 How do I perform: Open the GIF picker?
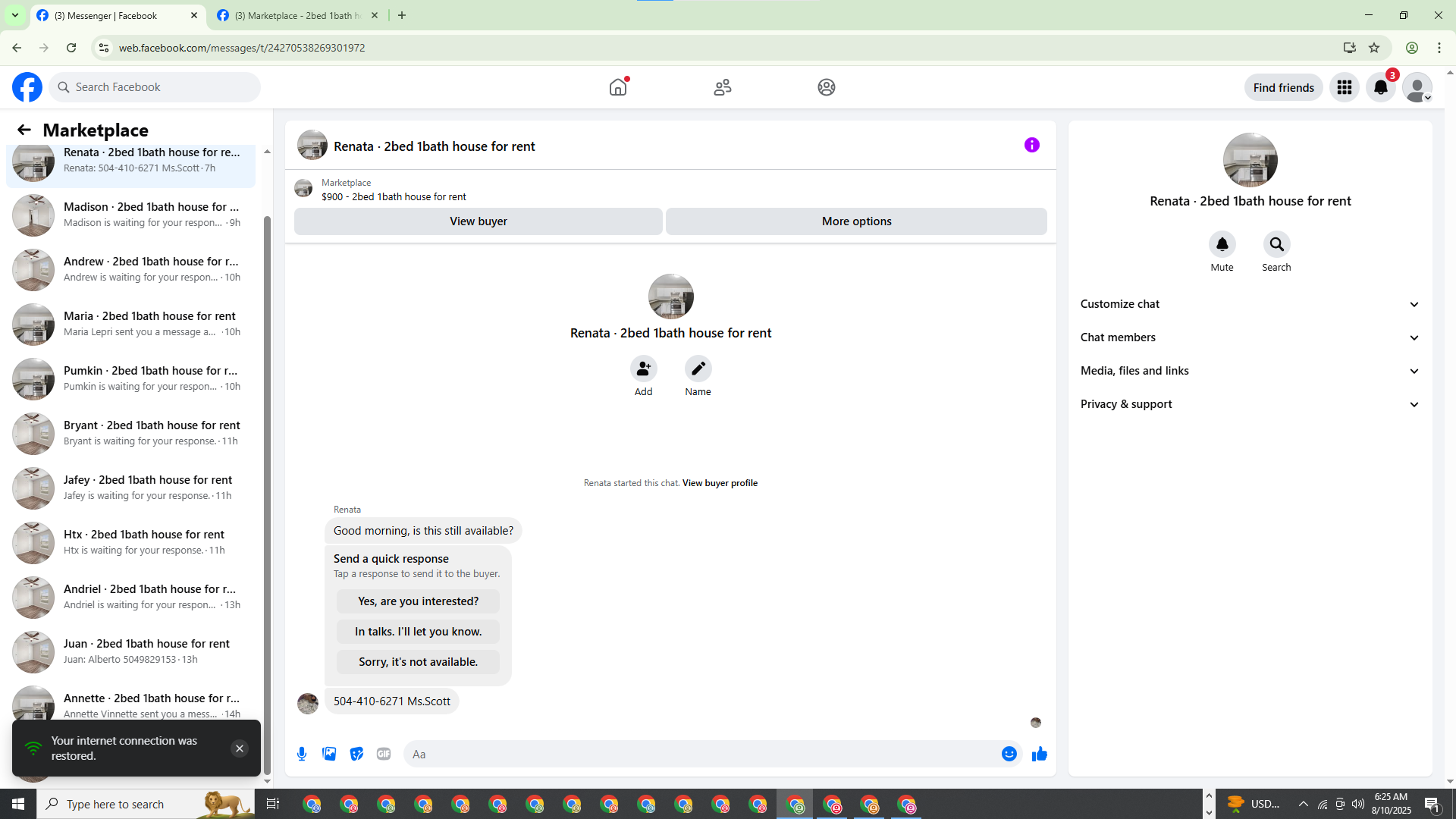tap(384, 754)
